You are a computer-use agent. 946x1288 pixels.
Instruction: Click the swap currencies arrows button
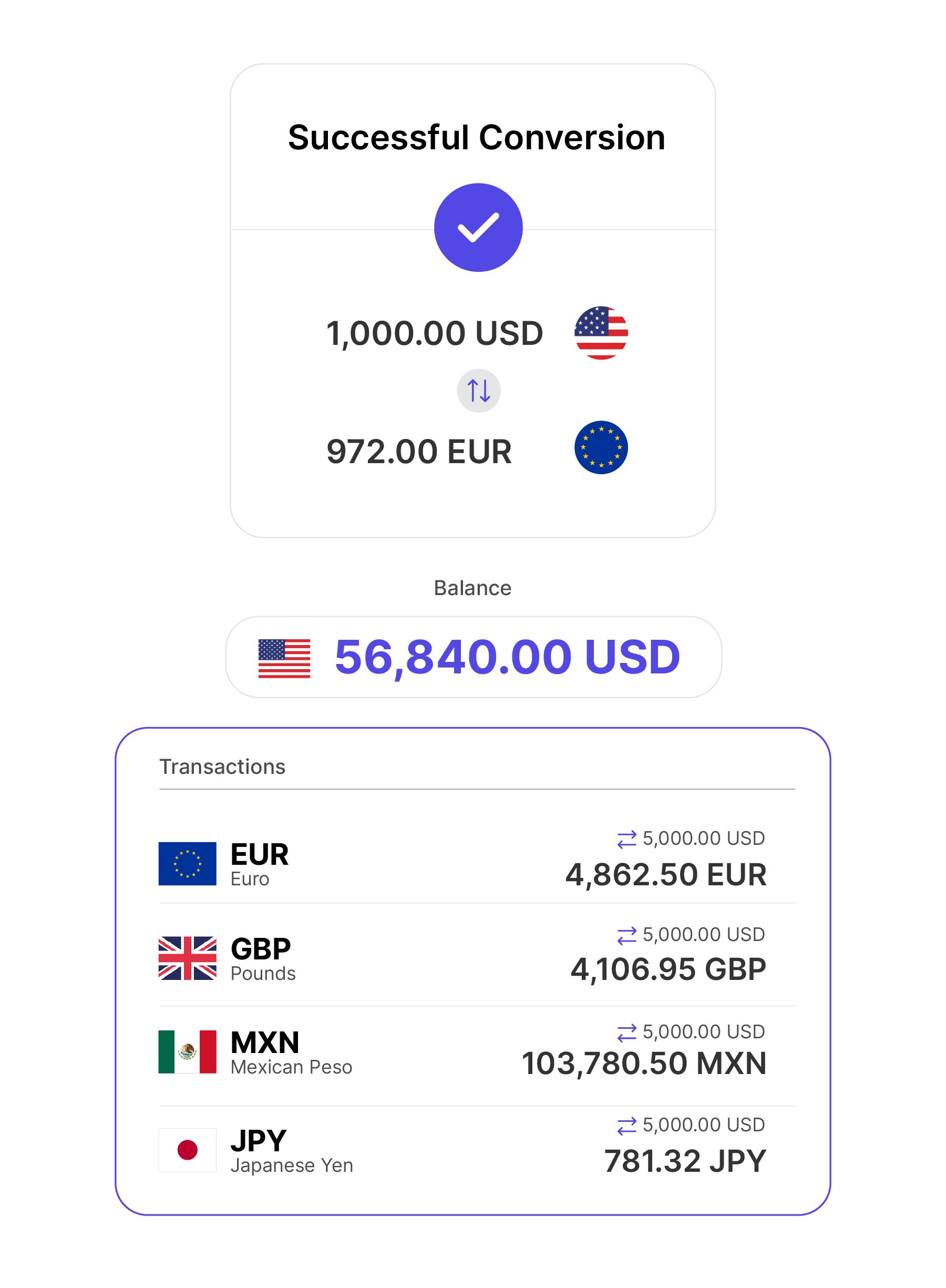pos(478,391)
